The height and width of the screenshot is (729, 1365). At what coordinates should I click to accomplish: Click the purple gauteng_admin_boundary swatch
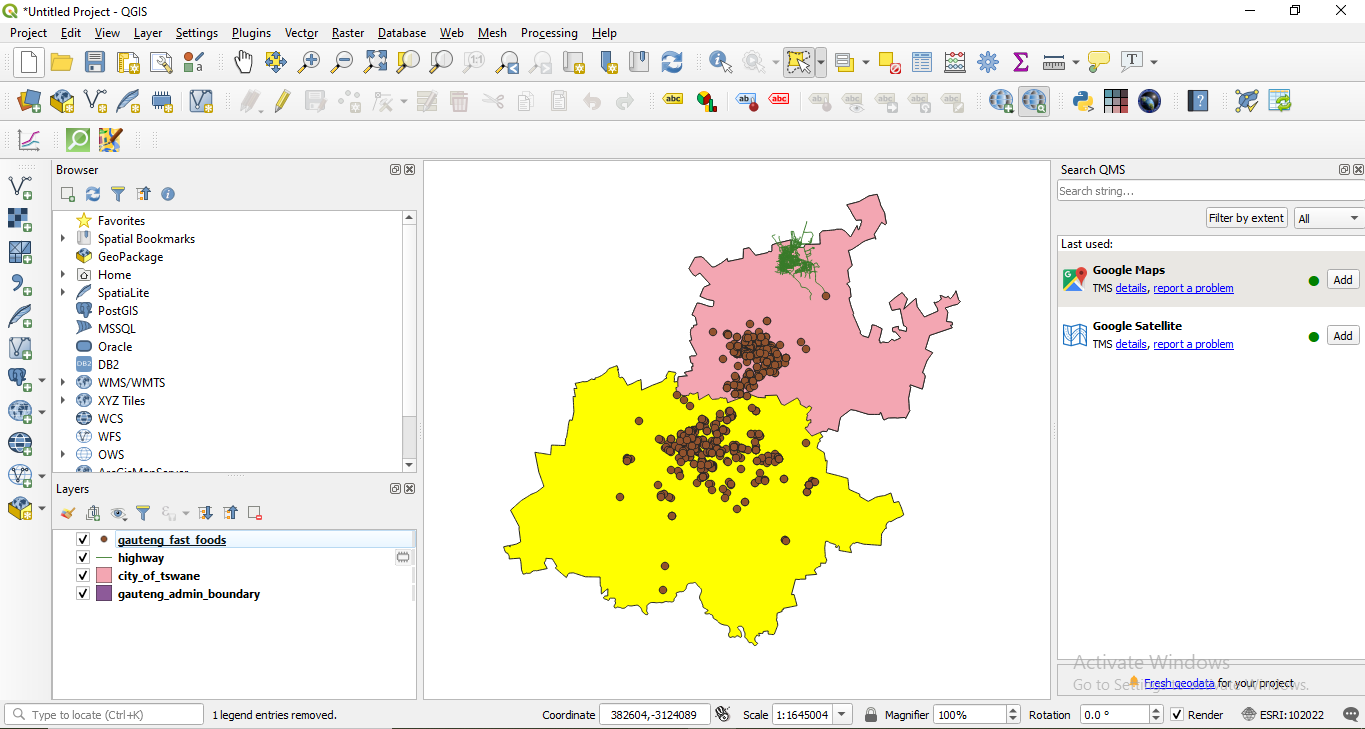(104, 594)
